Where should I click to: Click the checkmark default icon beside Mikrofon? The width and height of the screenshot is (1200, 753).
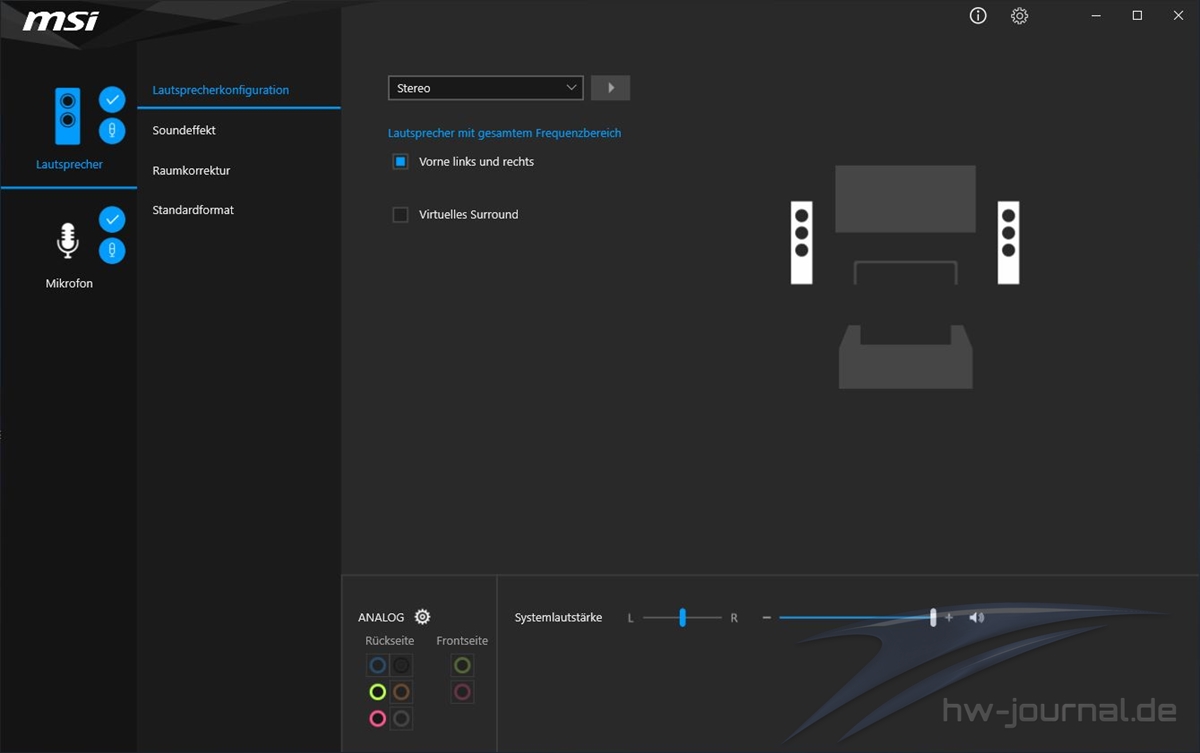(112, 219)
